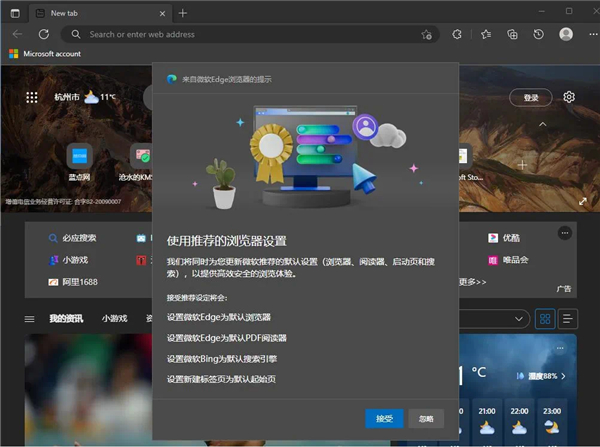Select the 我的资讯 feed tab
The height and width of the screenshot is (447, 600).
coord(67,319)
